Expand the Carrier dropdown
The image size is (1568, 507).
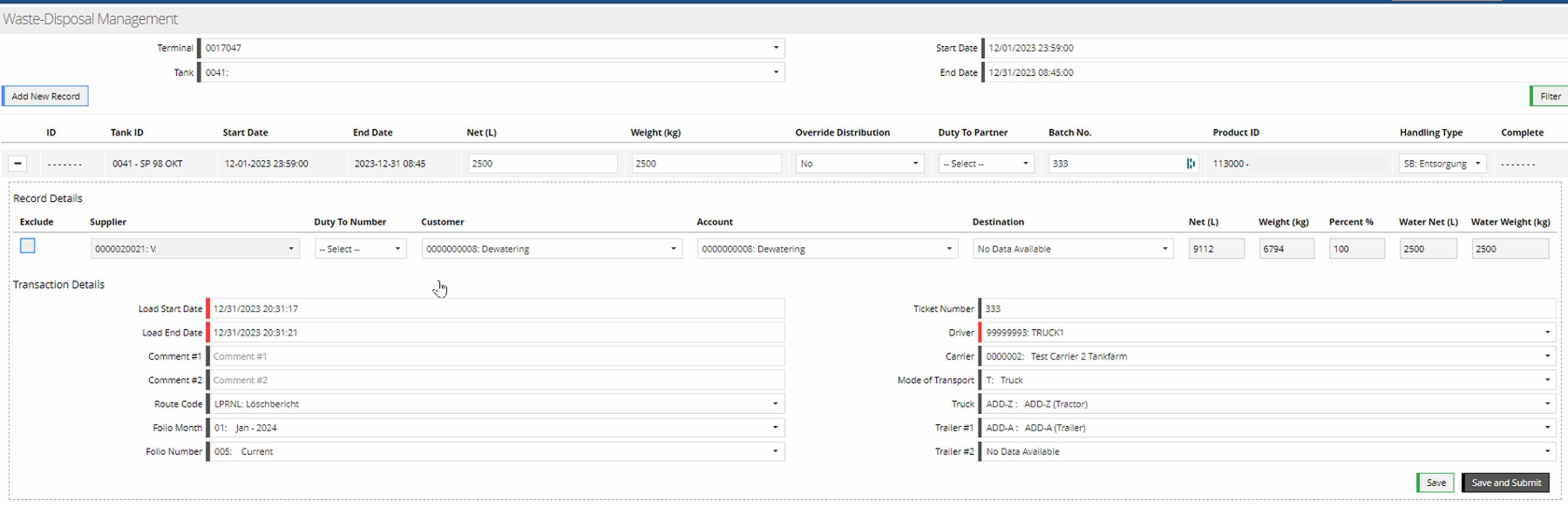pos(1266,356)
